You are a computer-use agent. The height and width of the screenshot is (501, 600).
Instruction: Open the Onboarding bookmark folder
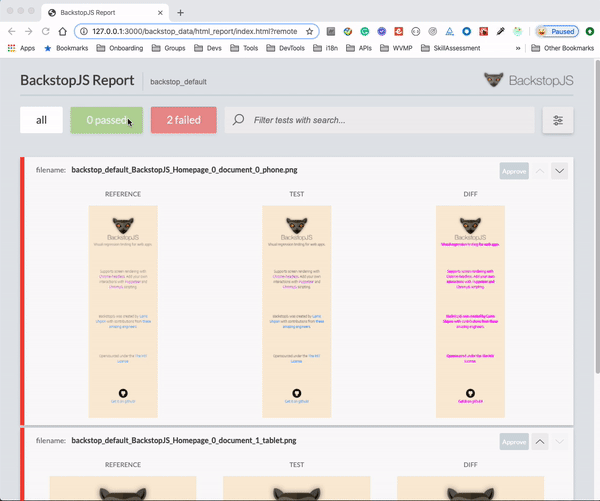click(x=120, y=48)
